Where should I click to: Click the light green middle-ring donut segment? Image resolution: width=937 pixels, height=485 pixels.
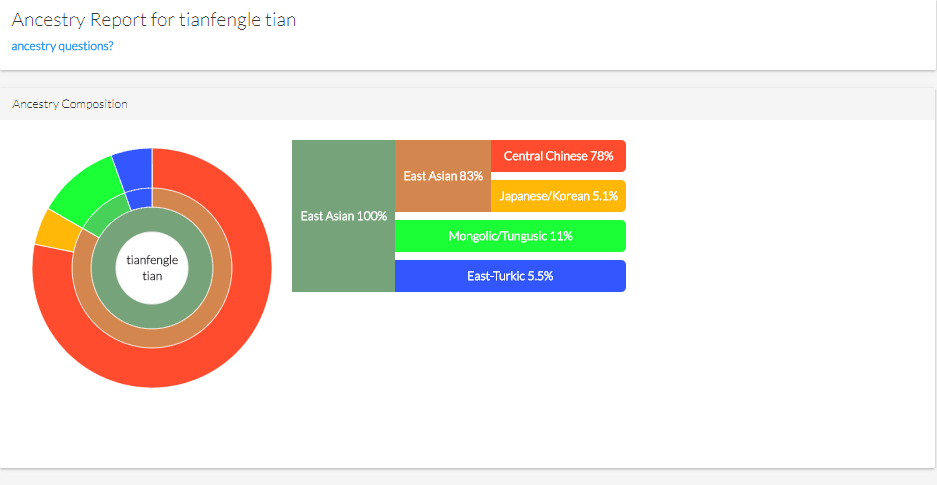pyautogui.click(x=106, y=216)
